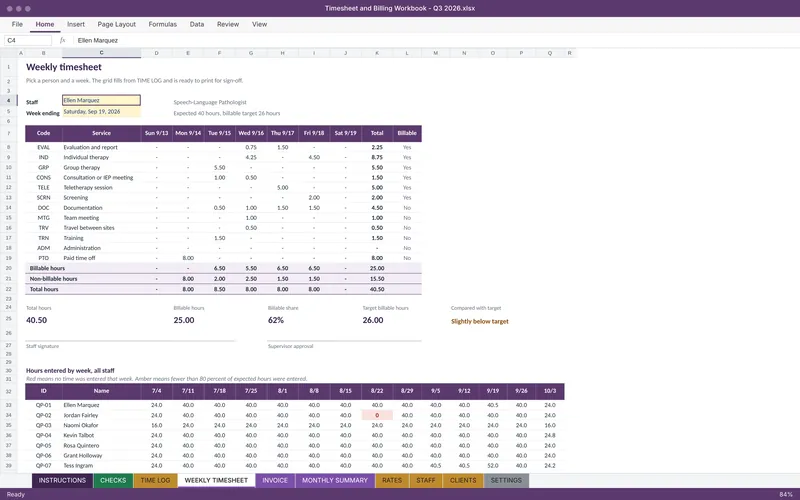Viewport: 800px width, 500px height.
Task: Switch to the RATES sheet tab
Action: (x=392, y=481)
